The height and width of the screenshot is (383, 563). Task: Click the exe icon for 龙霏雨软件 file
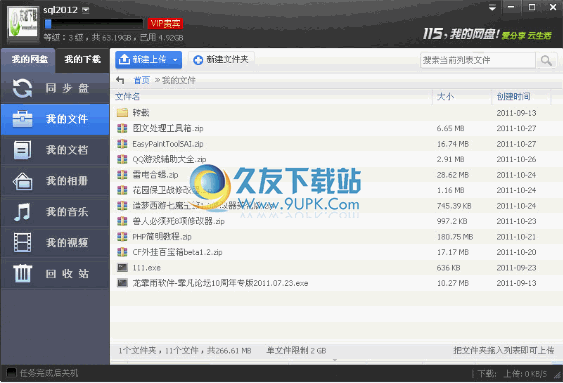click(122, 283)
